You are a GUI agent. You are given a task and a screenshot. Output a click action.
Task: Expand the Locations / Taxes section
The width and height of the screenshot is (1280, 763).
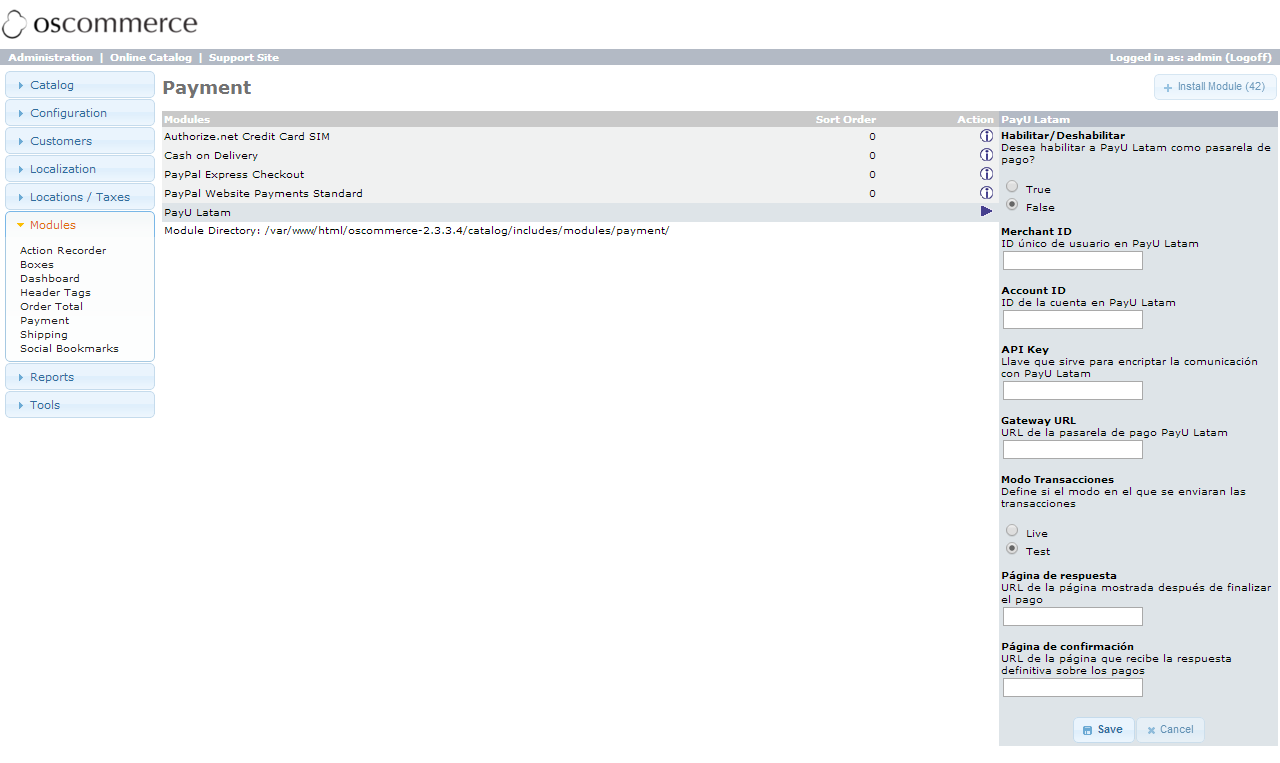[80, 197]
